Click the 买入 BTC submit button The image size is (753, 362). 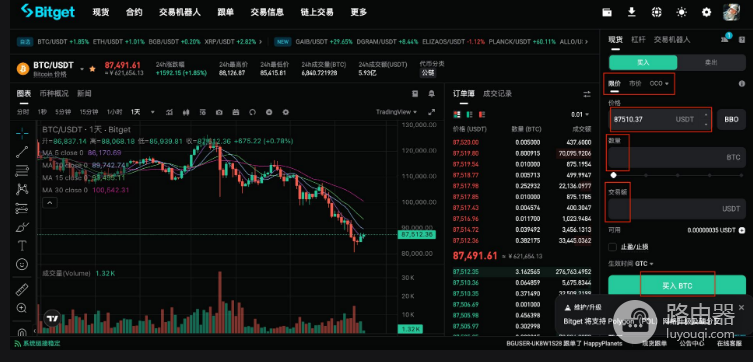(677, 286)
